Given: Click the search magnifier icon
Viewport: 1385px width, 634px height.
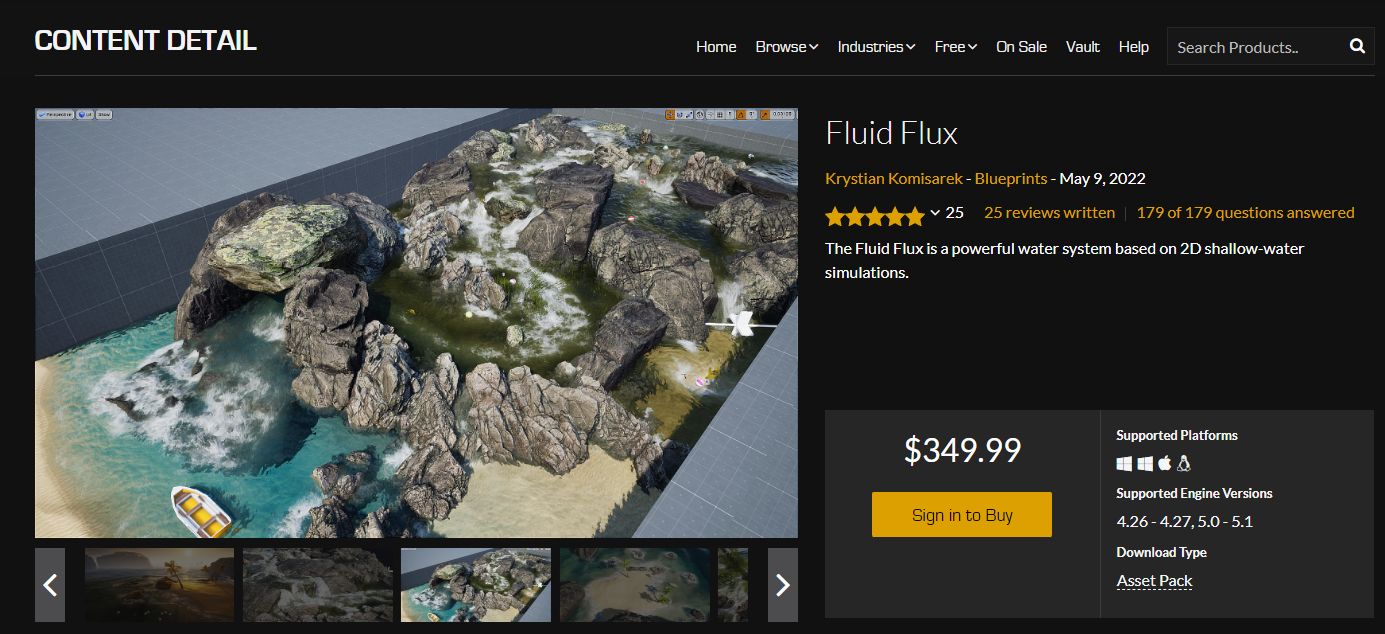Looking at the screenshot, I should tap(1357, 46).
